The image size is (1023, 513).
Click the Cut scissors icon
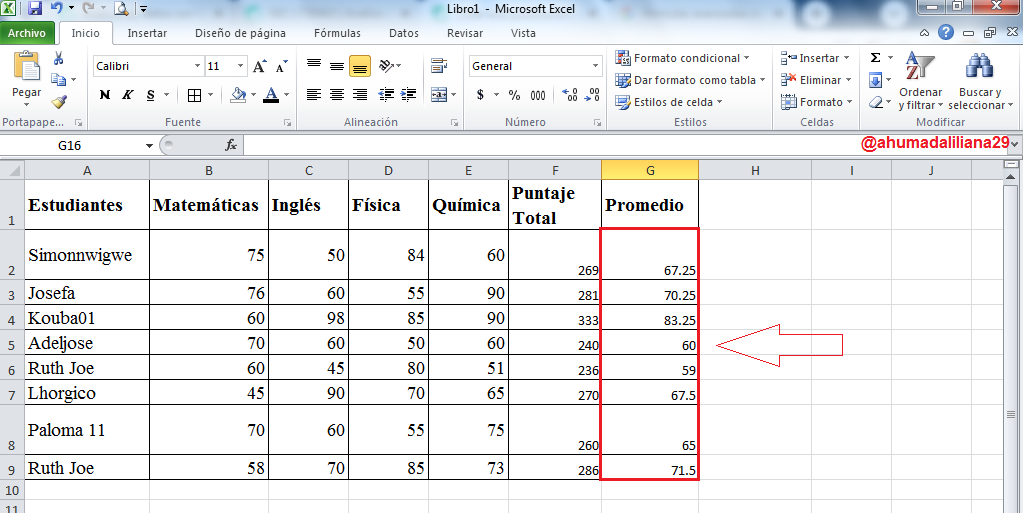59,59
